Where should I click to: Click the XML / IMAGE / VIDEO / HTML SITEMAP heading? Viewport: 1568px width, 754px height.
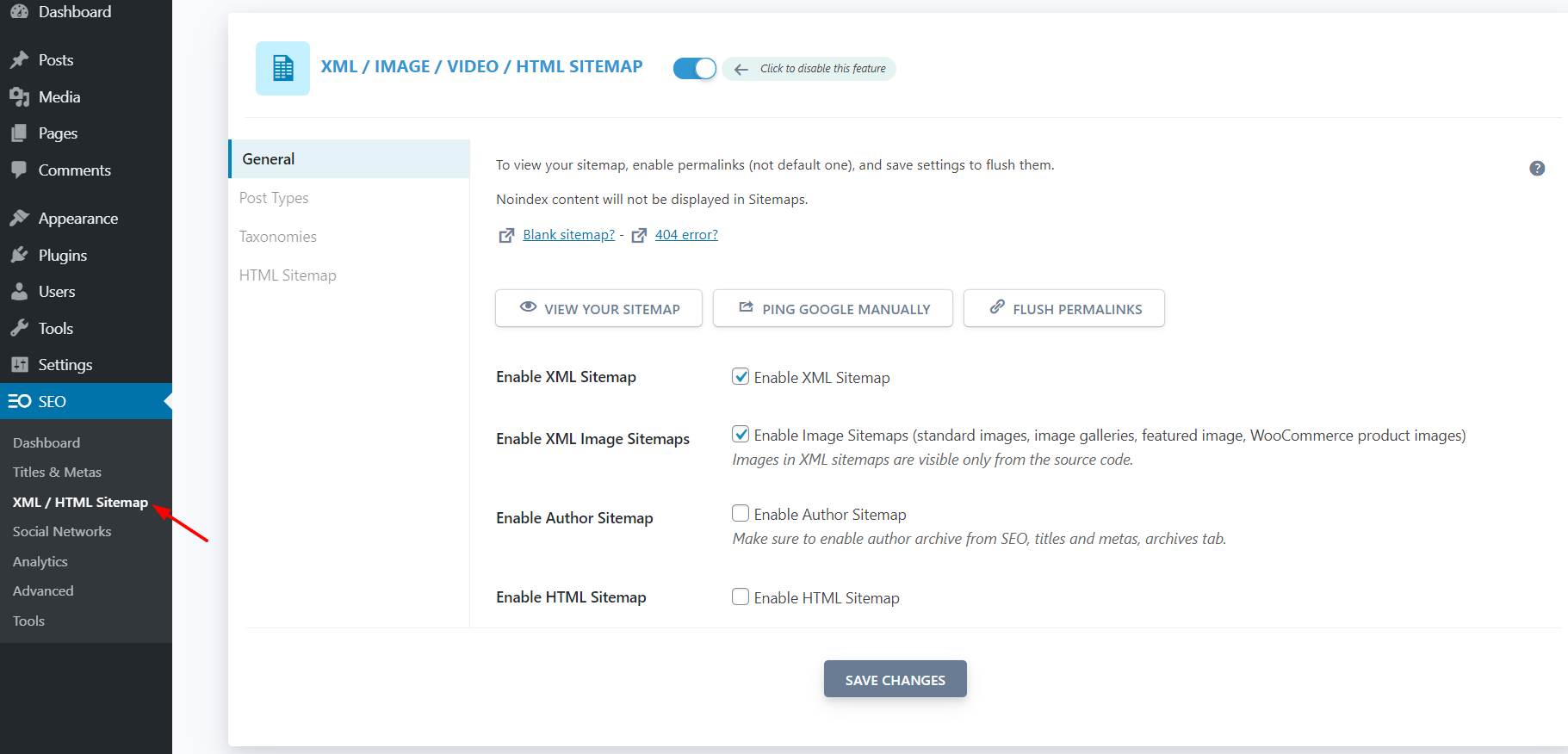click(x=481, y=66)
